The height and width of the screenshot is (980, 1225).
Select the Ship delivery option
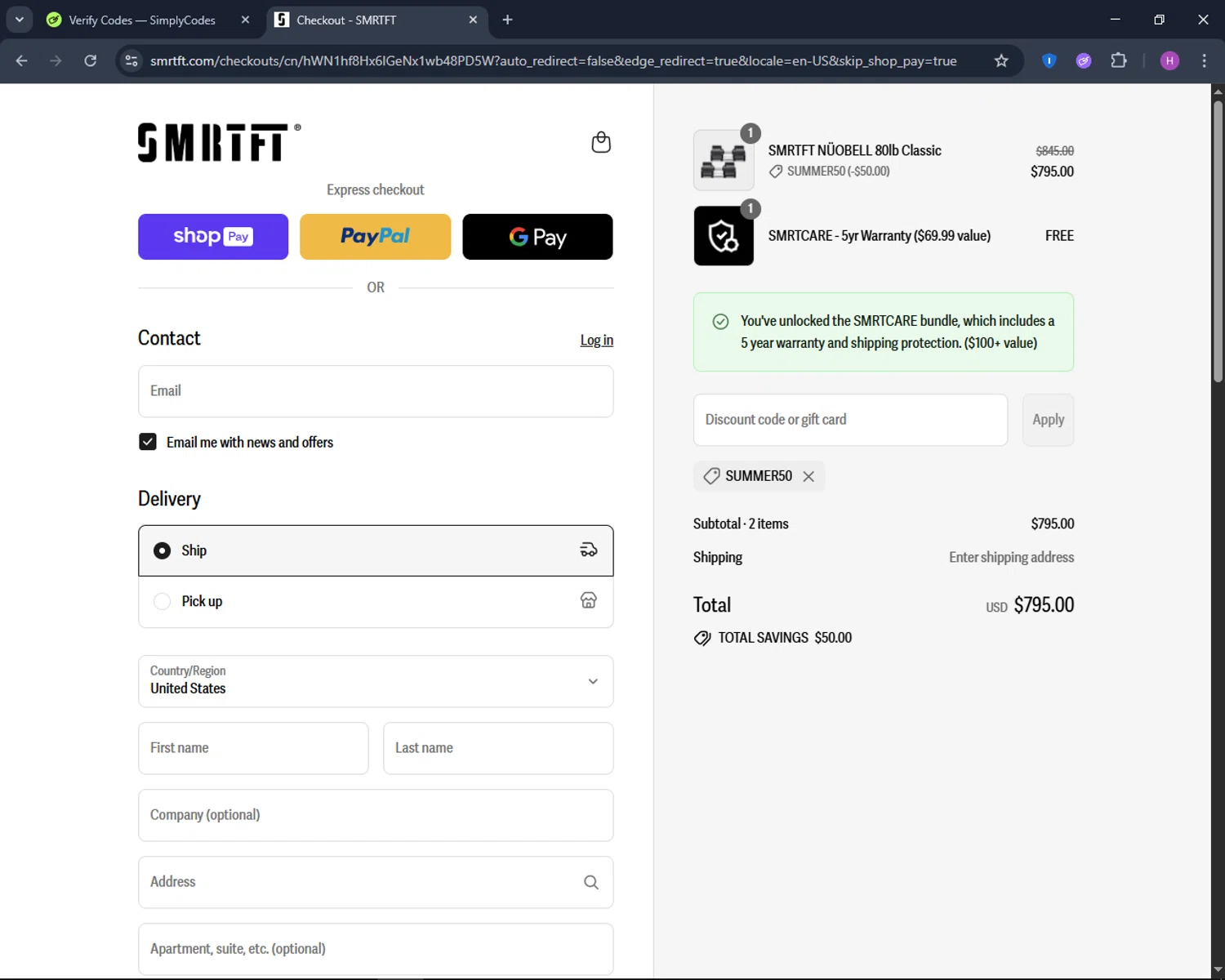coord(376,550)
